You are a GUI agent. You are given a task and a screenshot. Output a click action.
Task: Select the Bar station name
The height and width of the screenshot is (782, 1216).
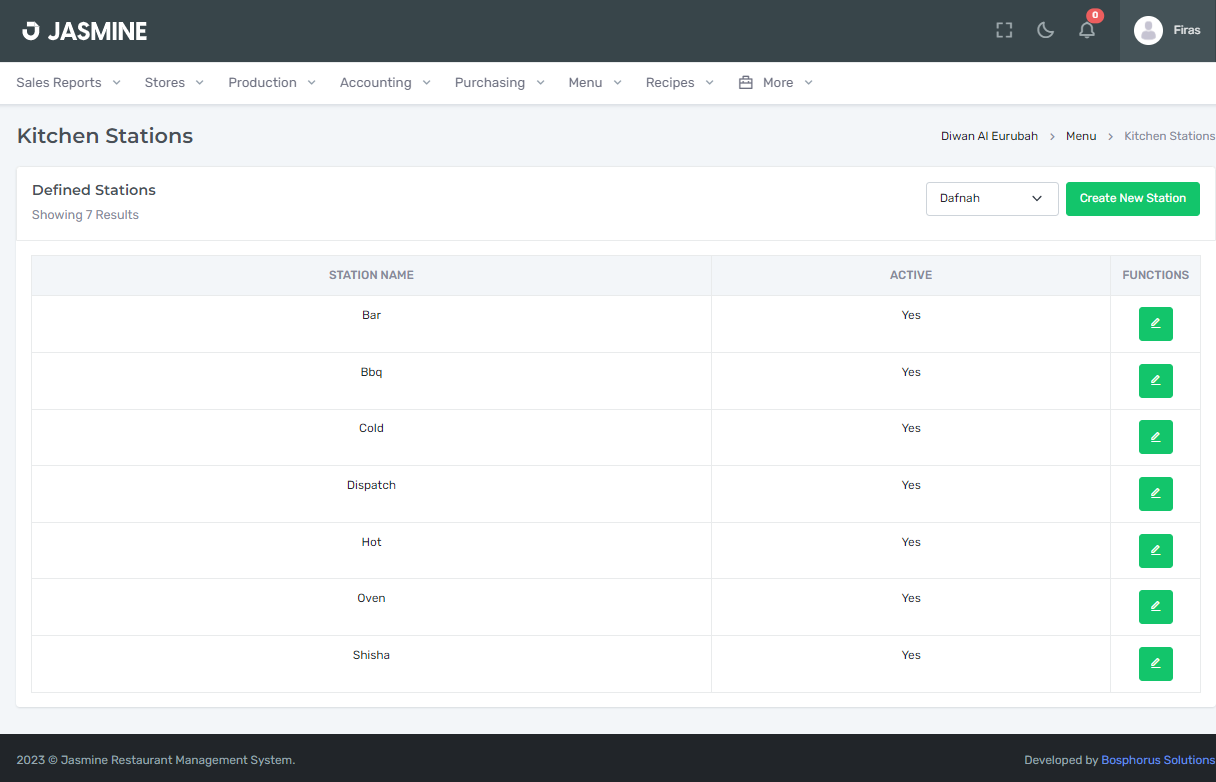point(371,315)
